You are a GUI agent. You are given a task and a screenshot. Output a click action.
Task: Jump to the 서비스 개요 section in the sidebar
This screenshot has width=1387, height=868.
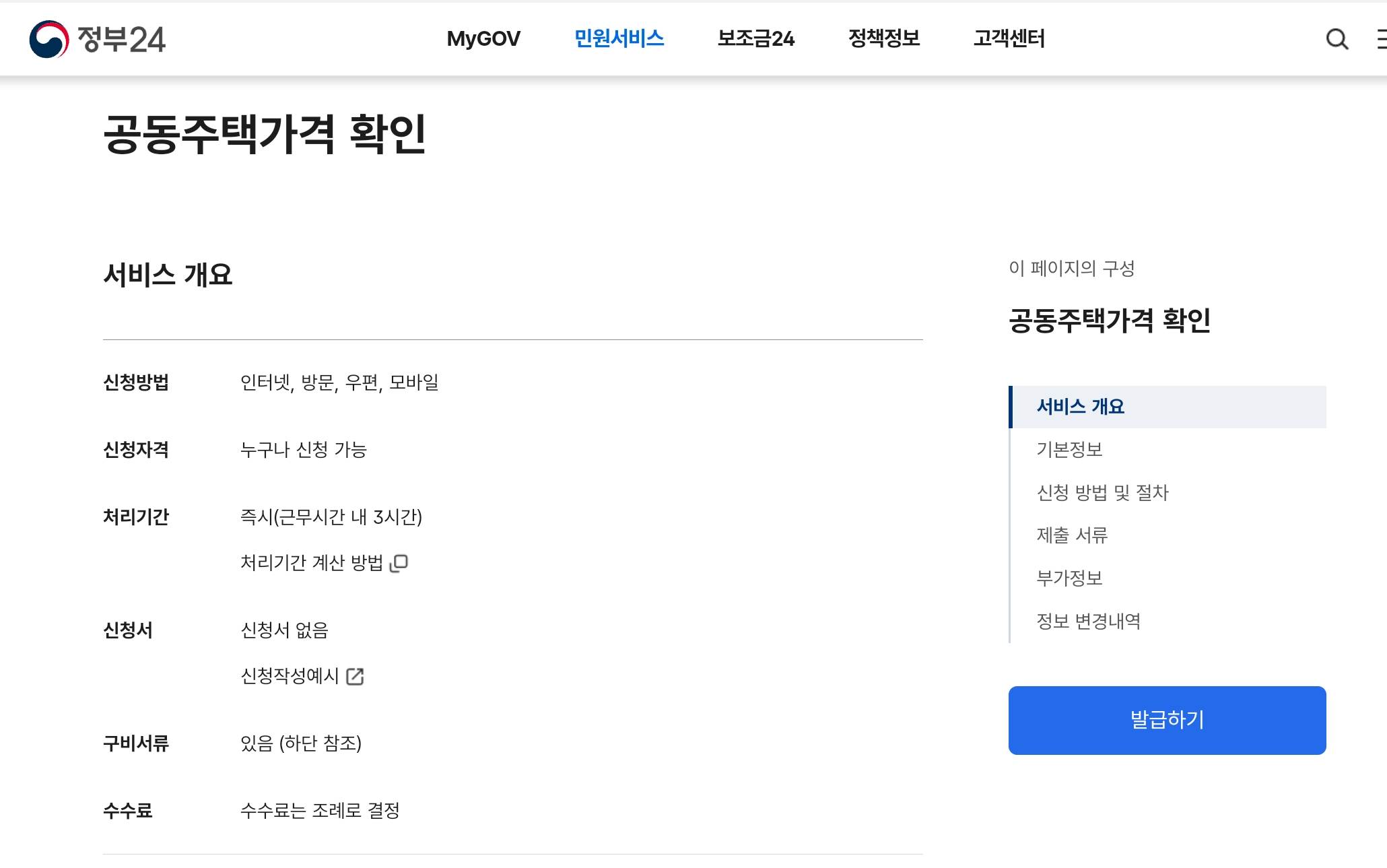(1080, 407)
